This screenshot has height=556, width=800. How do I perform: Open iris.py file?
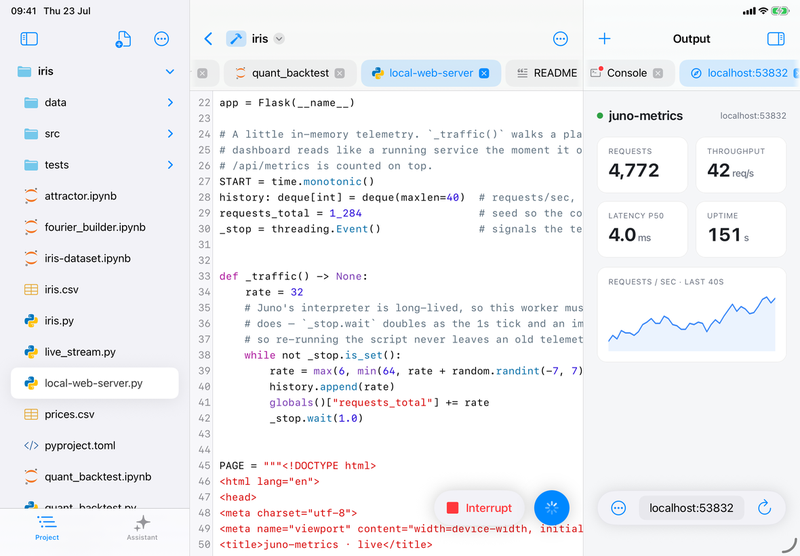(94, 320)
